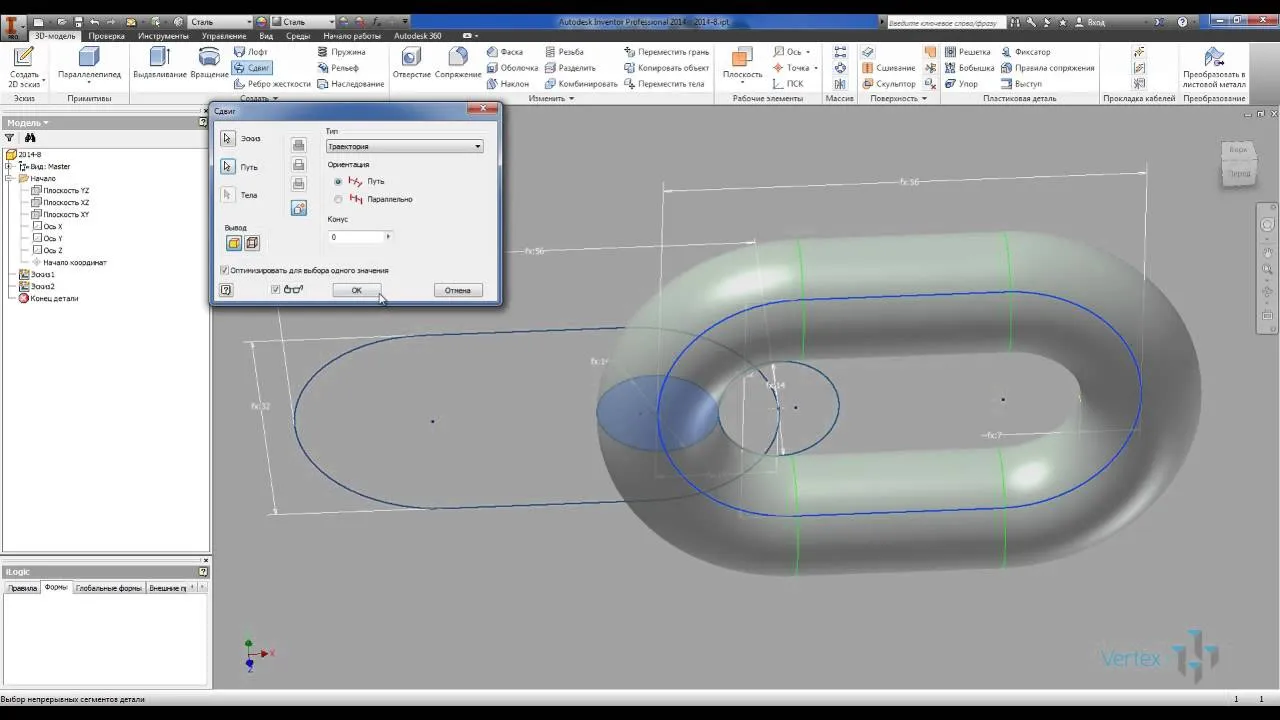Toggle Оптимизировать для выбора одного значения checkbox
This screenshot has width=1280, height=720.
pos(224,270)
